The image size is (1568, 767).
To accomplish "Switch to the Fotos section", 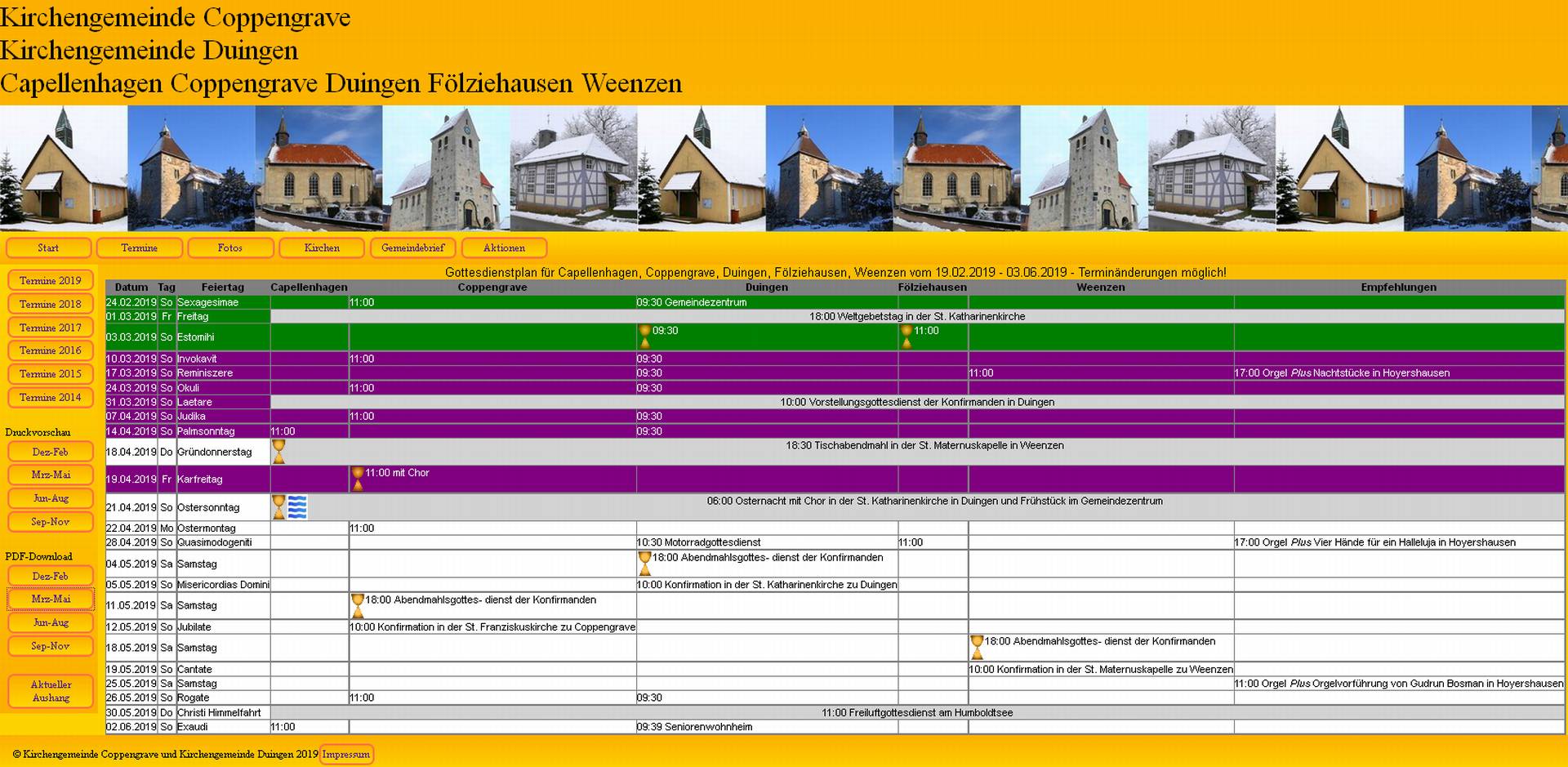I will point(231,247).
